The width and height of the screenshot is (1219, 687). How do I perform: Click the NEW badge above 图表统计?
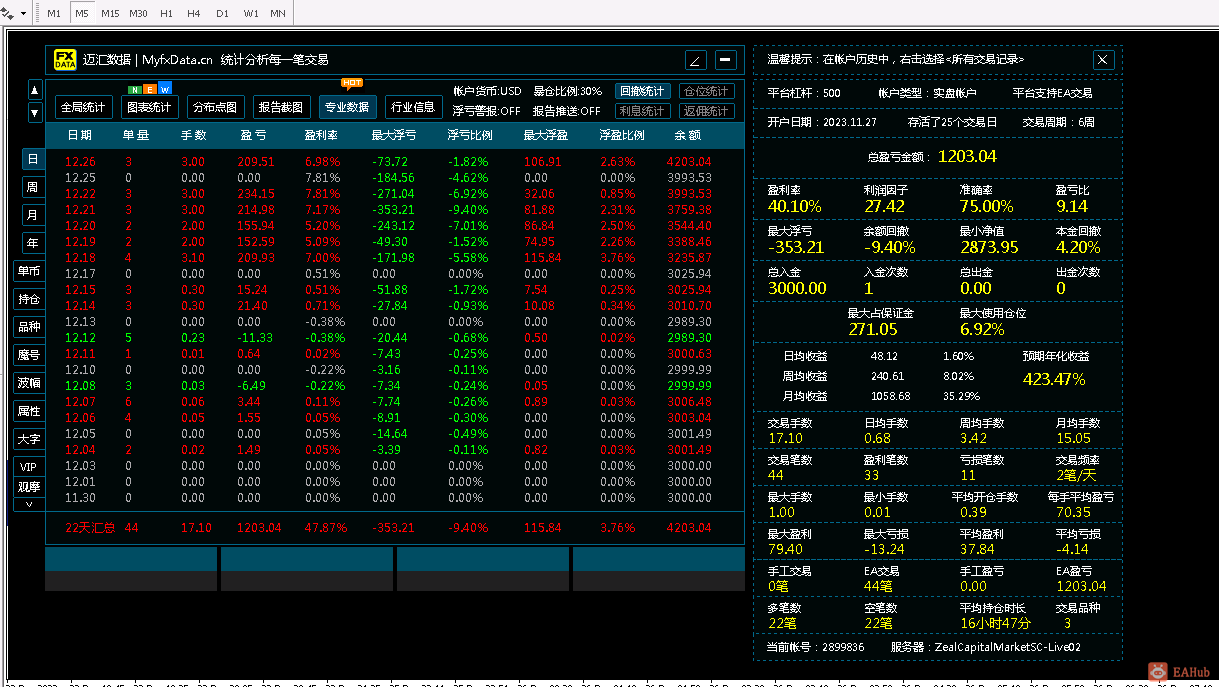coord(150,89)
